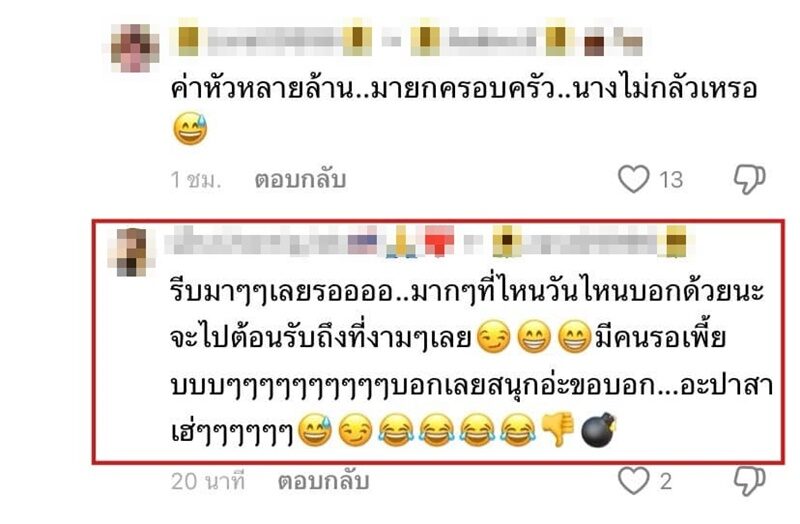This screenshot has width=800, height=524.
Task: Like the first comment with 13 hearts
Action: [x=633, y=179]
